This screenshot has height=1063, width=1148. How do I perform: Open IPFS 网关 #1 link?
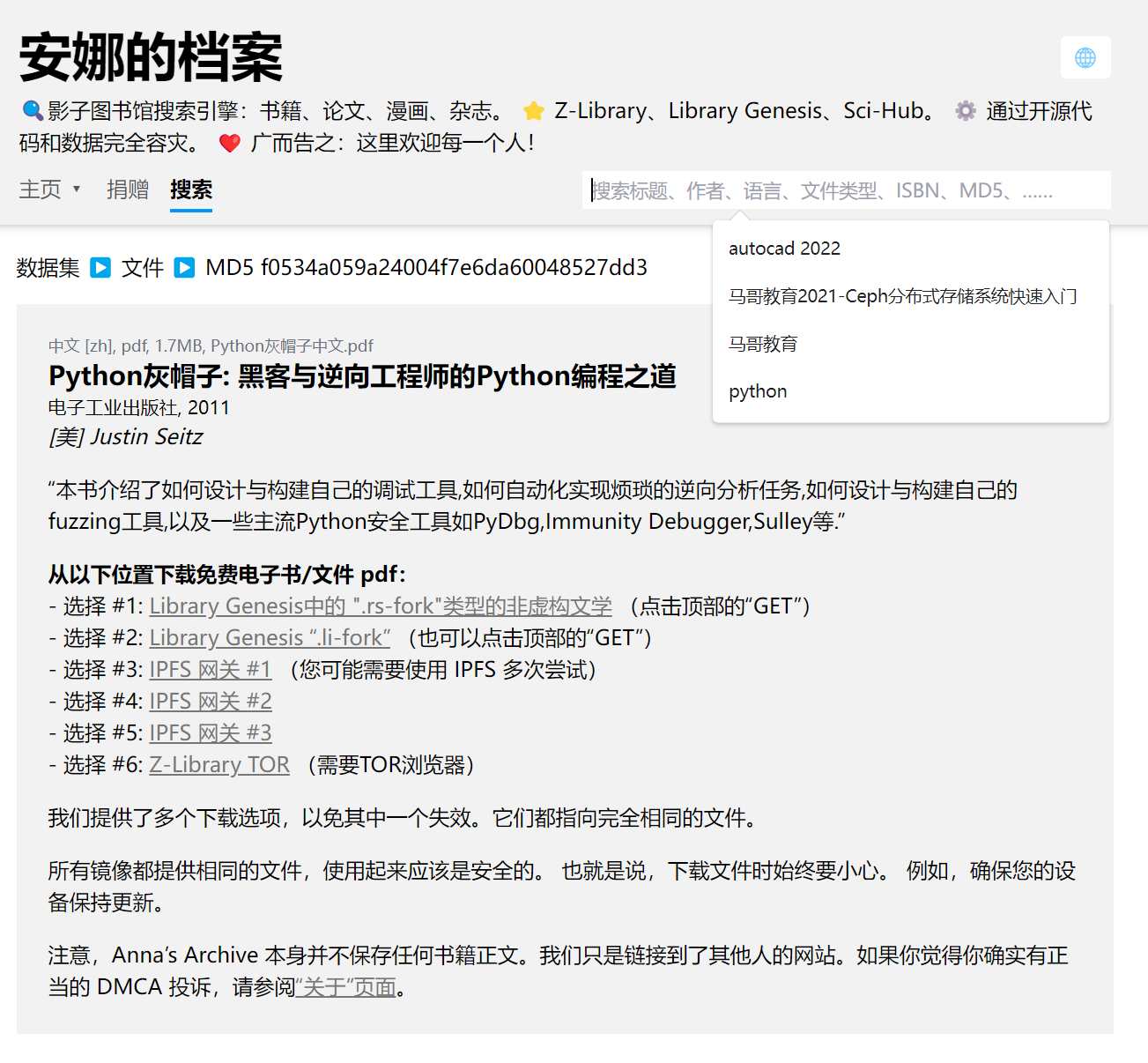pyautogui.click(x=211, y=670)
